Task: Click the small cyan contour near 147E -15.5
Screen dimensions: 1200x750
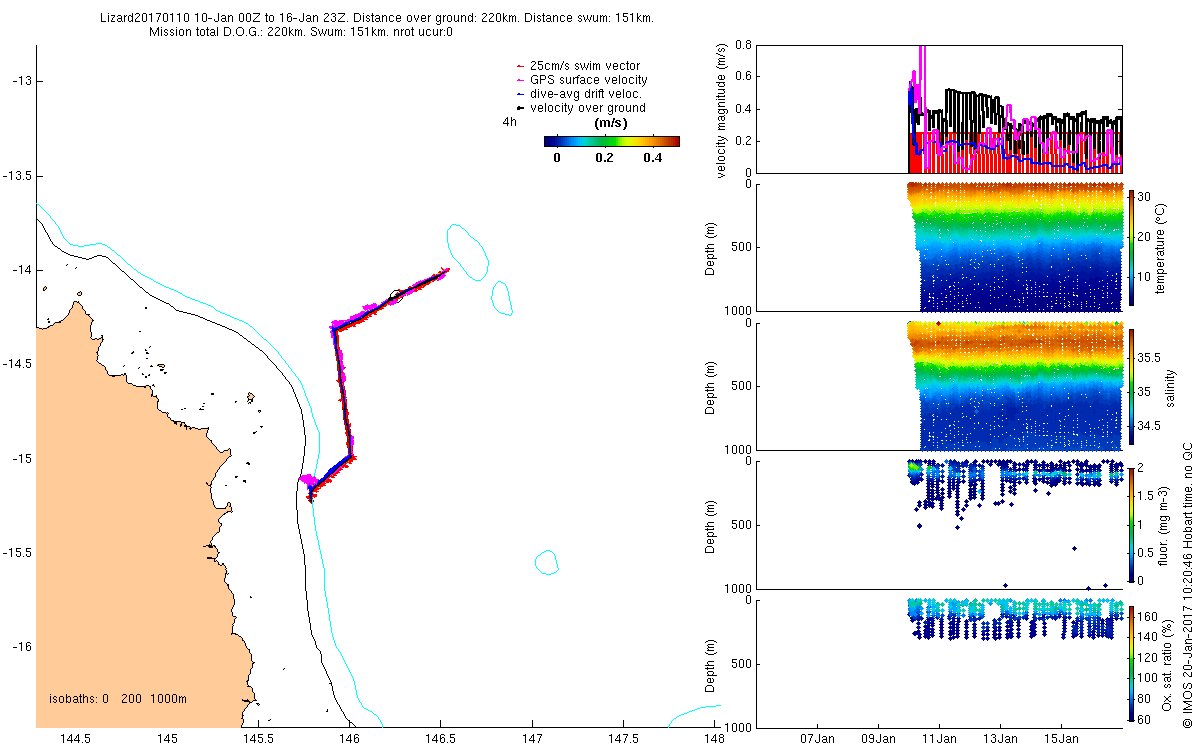Action: 546,562
